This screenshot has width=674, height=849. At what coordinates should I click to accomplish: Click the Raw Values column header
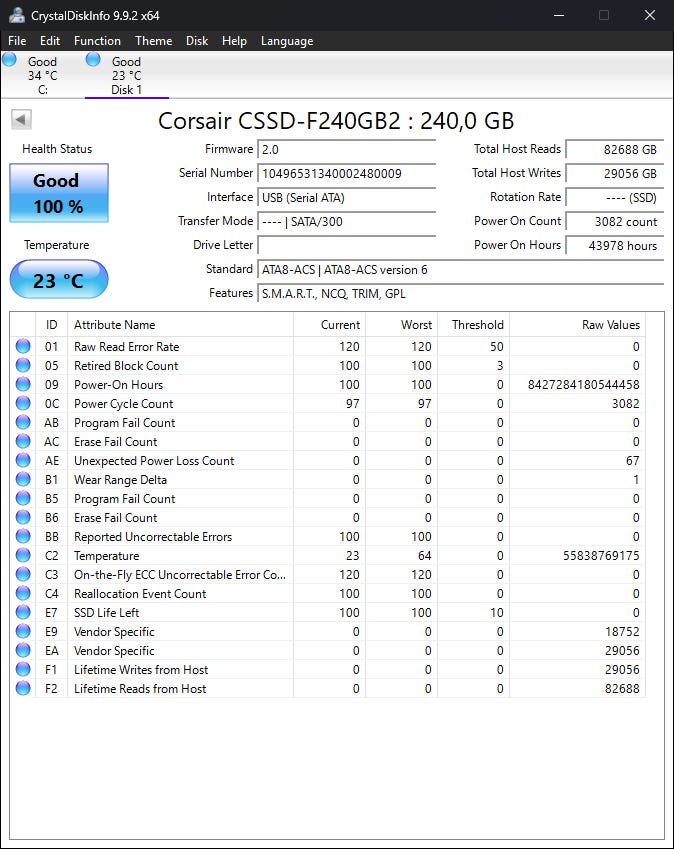pos(577,324)
